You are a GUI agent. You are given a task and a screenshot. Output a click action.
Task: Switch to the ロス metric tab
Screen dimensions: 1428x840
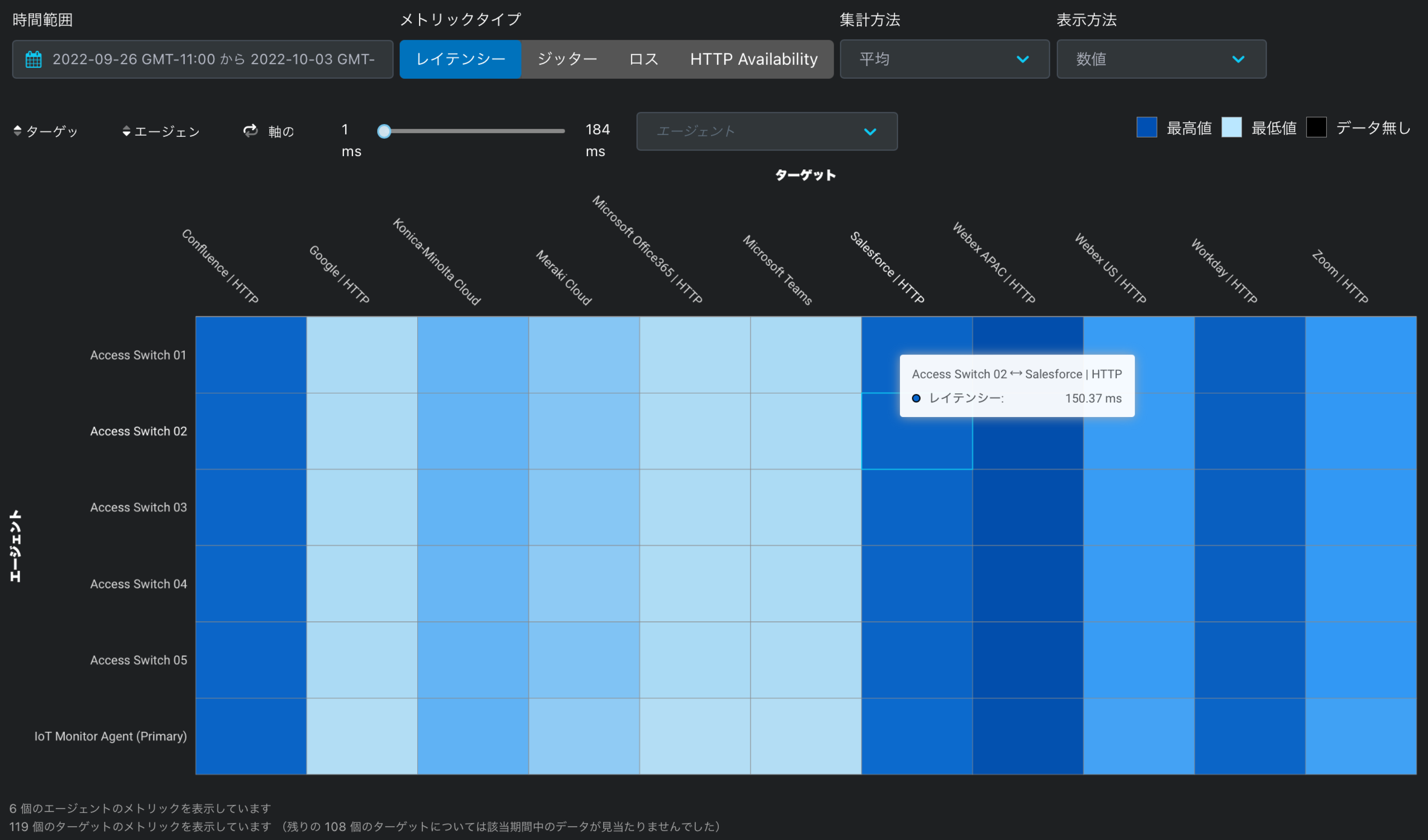(x=644, y=59)
